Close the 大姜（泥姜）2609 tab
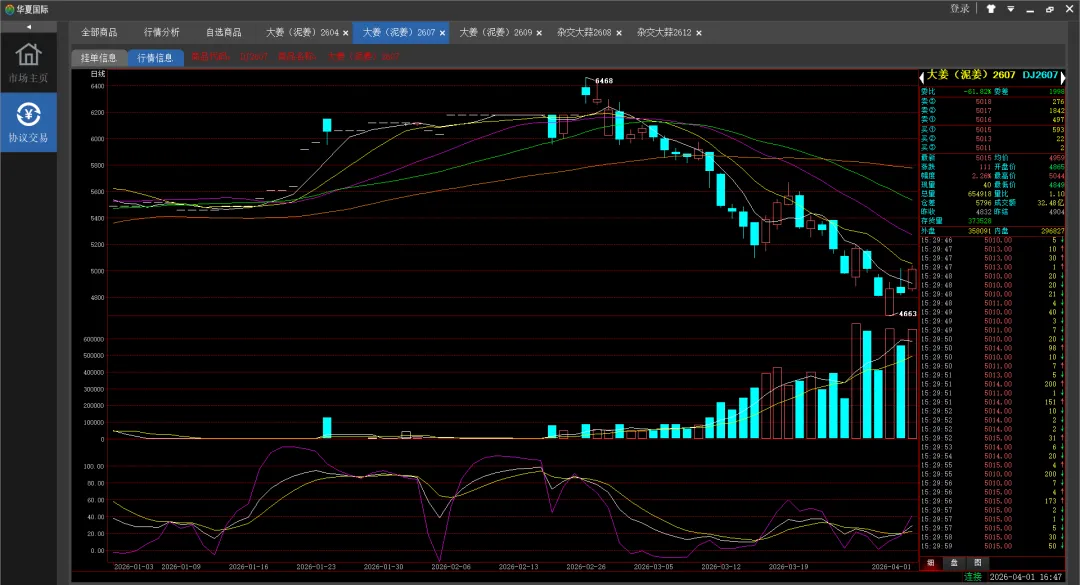1080x585 pixels. [539, 33]
